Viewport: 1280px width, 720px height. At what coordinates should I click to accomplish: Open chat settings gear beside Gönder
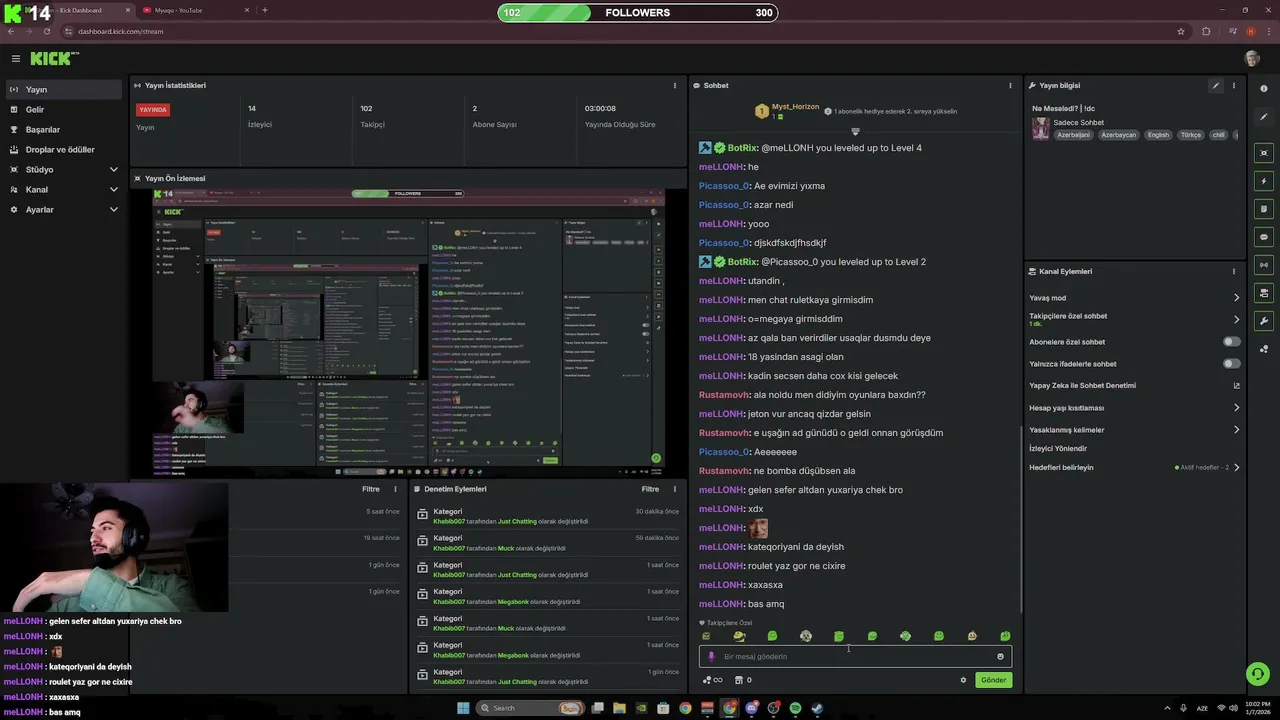[x=964, y=680]
